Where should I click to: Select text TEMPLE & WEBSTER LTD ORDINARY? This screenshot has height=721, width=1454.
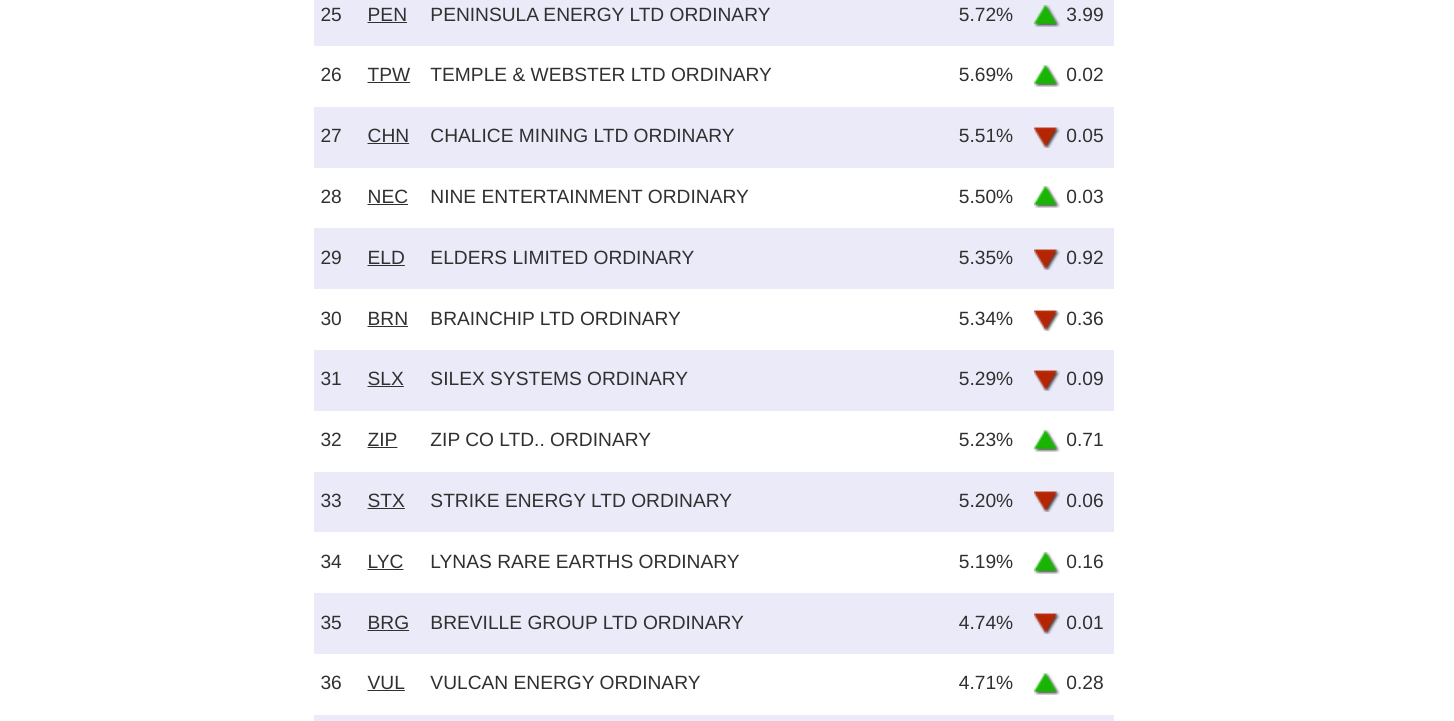[x=601, y=75]
